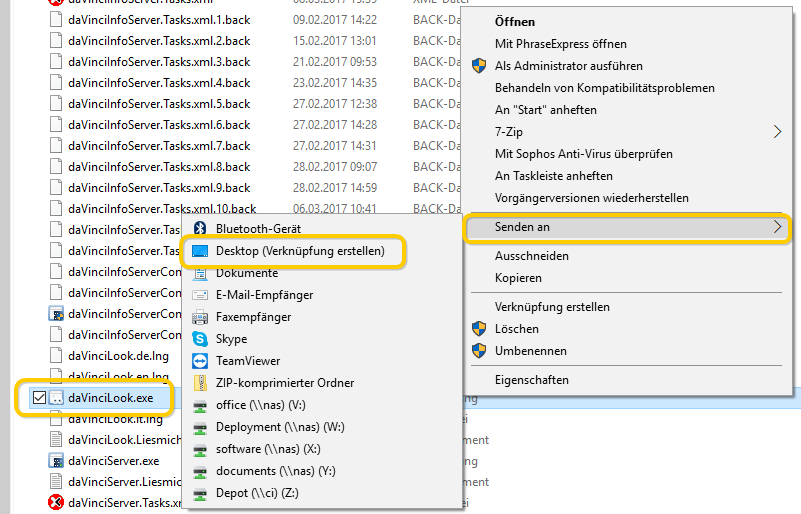
Task: Click the E-Mail-Empfänger envelope icon
Action: [x=200, y=295]
